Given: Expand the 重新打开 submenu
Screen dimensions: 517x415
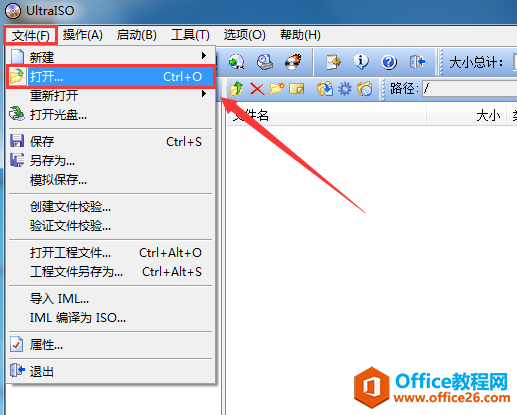Looking at the screenshot, I should [110, 96].
